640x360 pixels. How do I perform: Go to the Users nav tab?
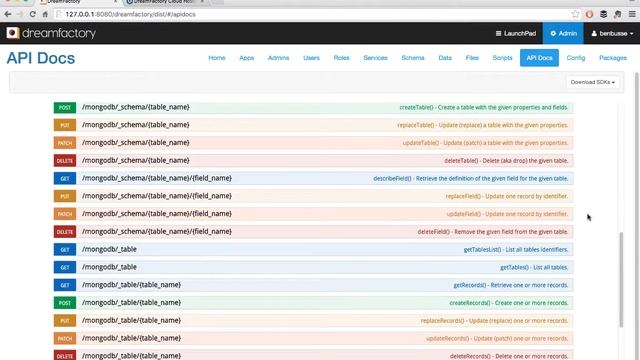coord(311,58)
